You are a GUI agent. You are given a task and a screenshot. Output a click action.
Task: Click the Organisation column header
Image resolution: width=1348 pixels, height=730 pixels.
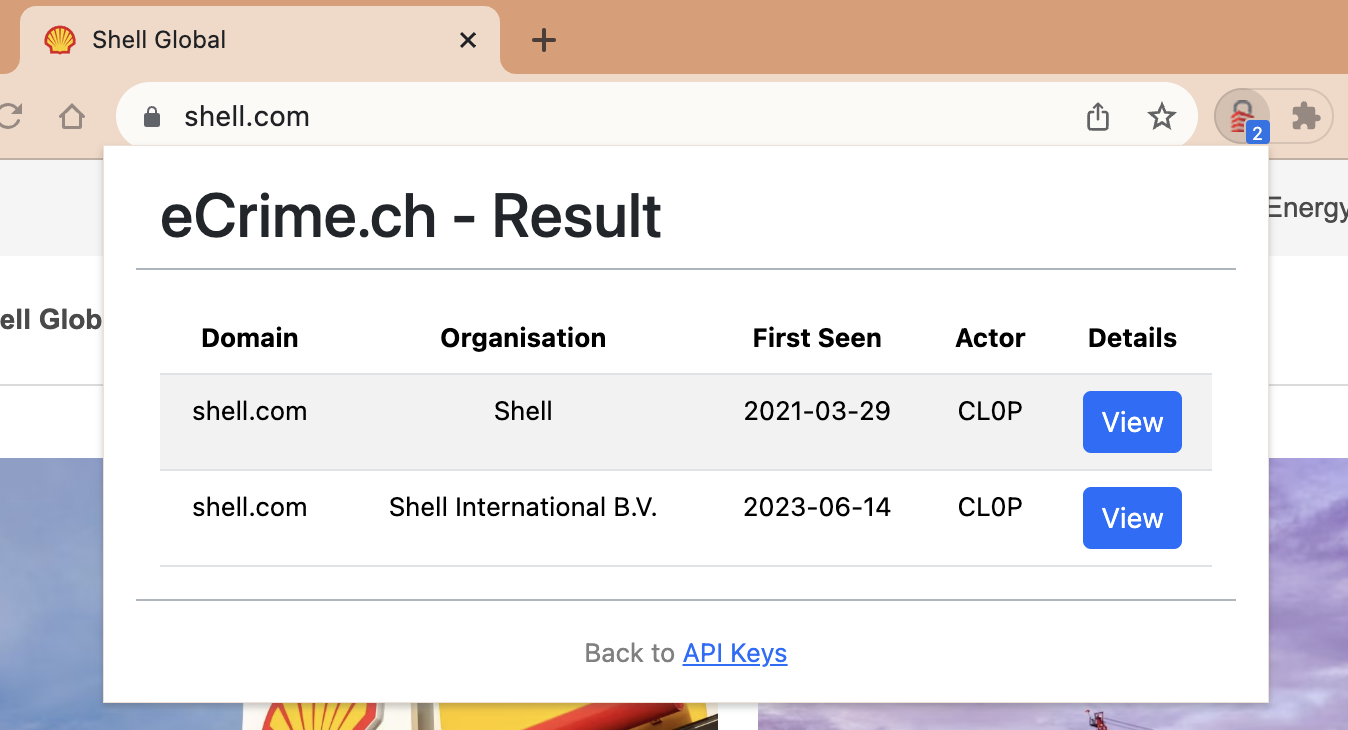(x=523, y=338)
